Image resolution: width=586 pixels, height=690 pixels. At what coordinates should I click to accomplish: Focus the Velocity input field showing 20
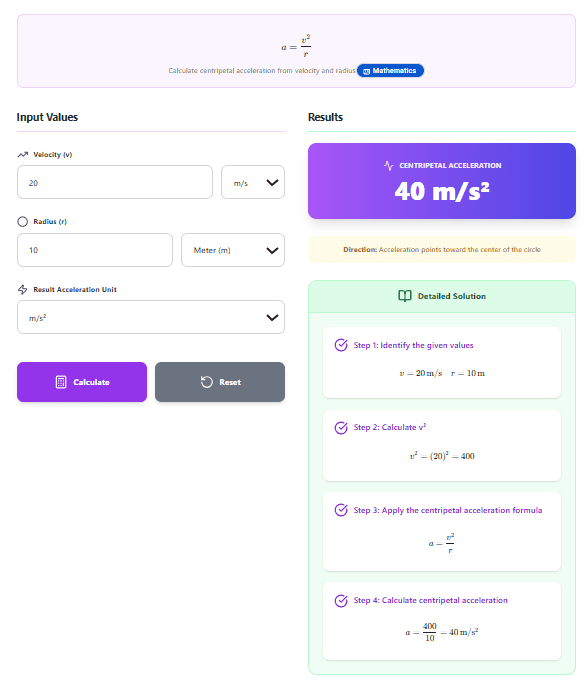[115, 182]
